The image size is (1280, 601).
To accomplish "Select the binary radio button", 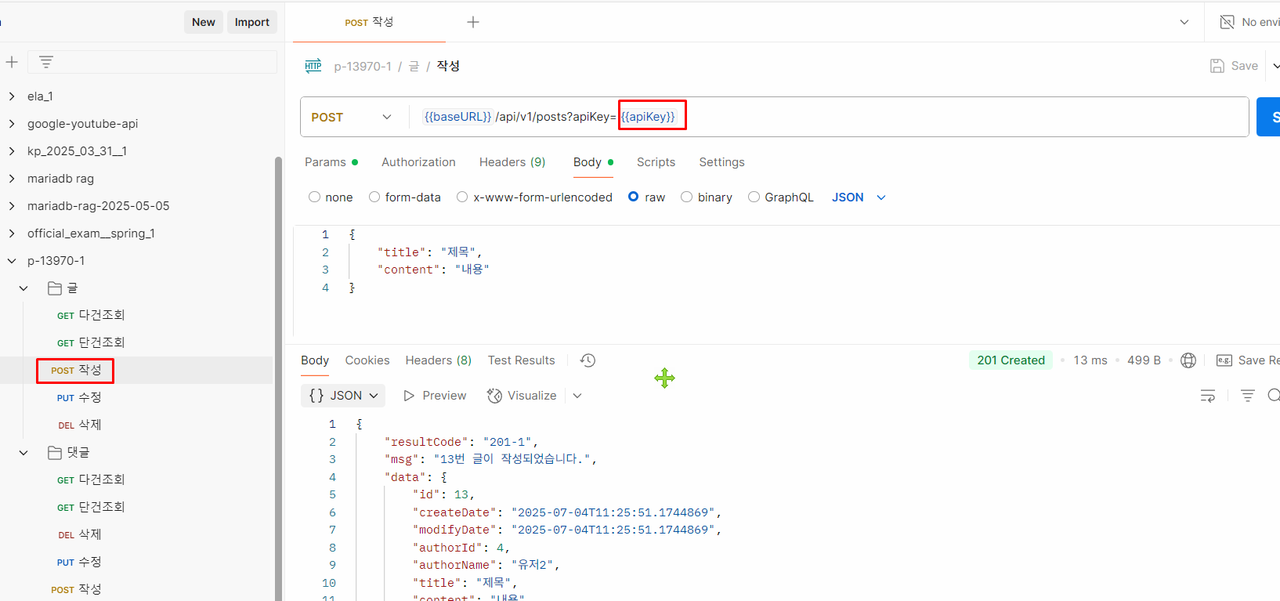I will (x=687, y=197).
